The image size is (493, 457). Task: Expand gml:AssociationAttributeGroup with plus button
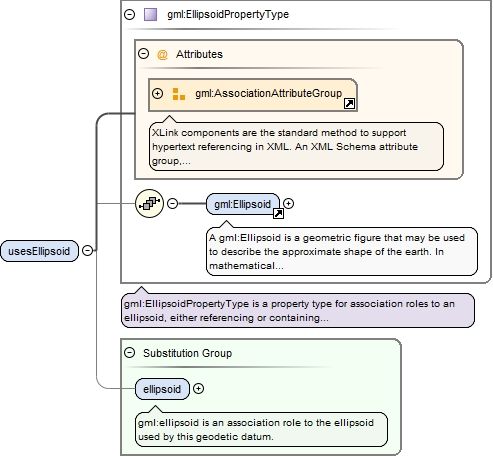[x=157, y=93]
